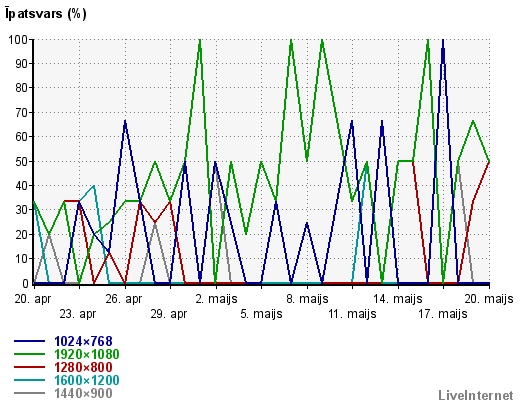Click the 14. maijs axis label
This screenshot has width=520, height=405.
398,299
